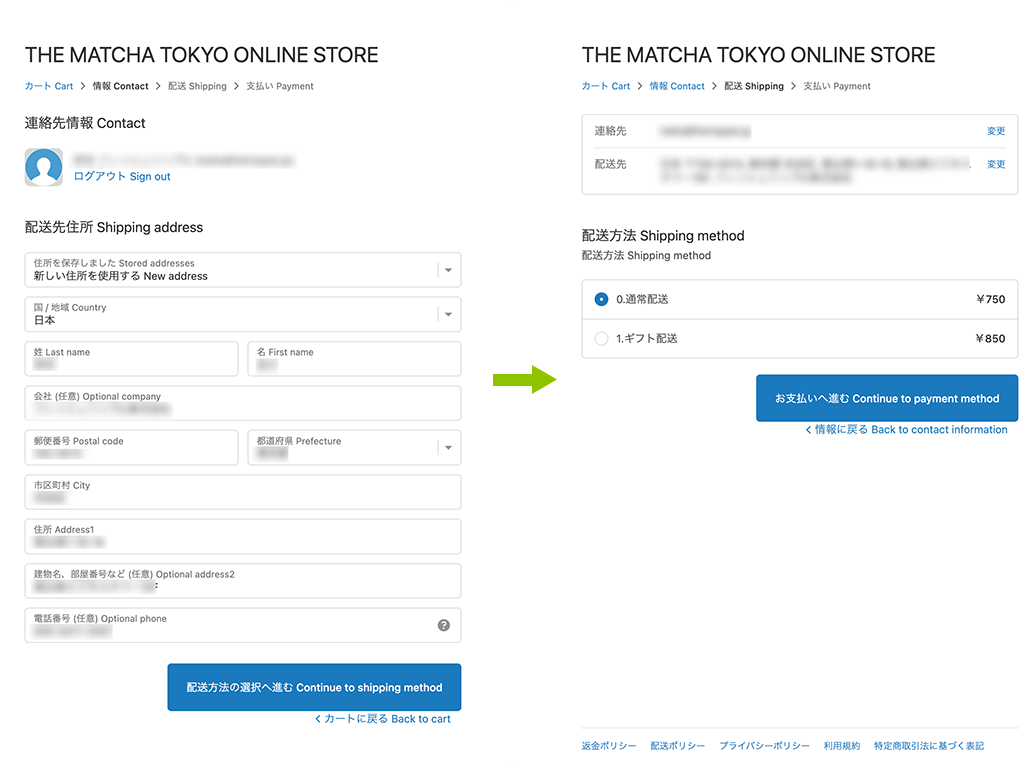The height and width of the screenshot is (768, 1024).
Task: Select the 1.ギフト配送 gift shipping option
Action: [601, 339]
